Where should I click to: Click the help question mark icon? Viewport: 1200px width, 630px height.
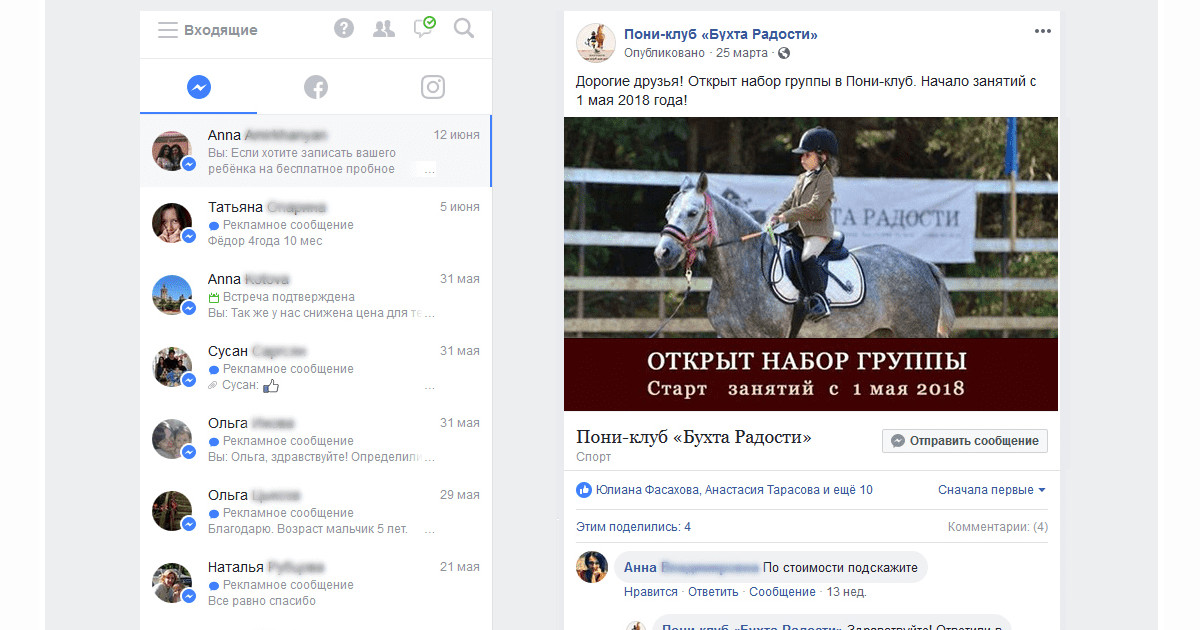[x=344, y=29]
